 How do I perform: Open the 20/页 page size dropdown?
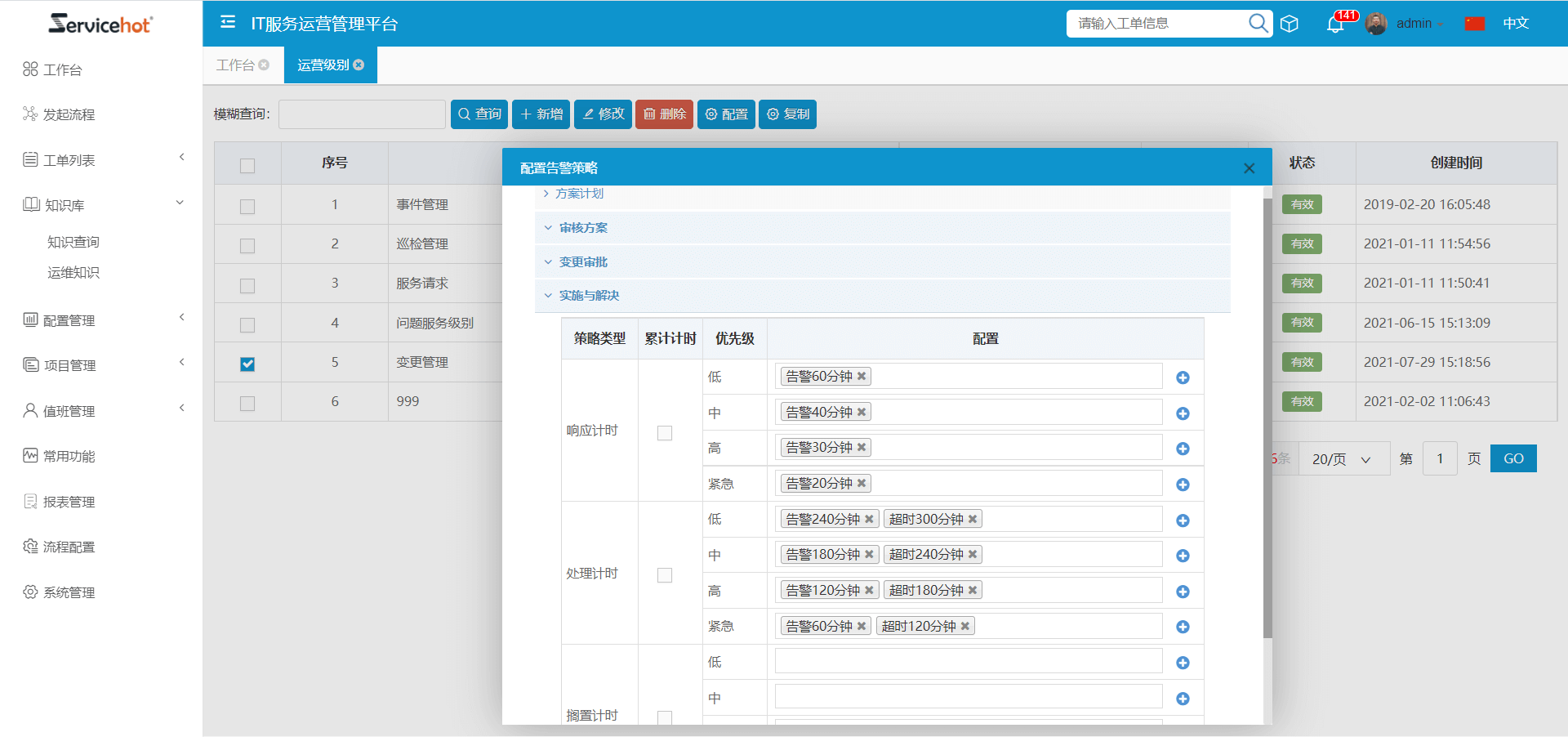pyautogui.click(x=1341, y=459)
